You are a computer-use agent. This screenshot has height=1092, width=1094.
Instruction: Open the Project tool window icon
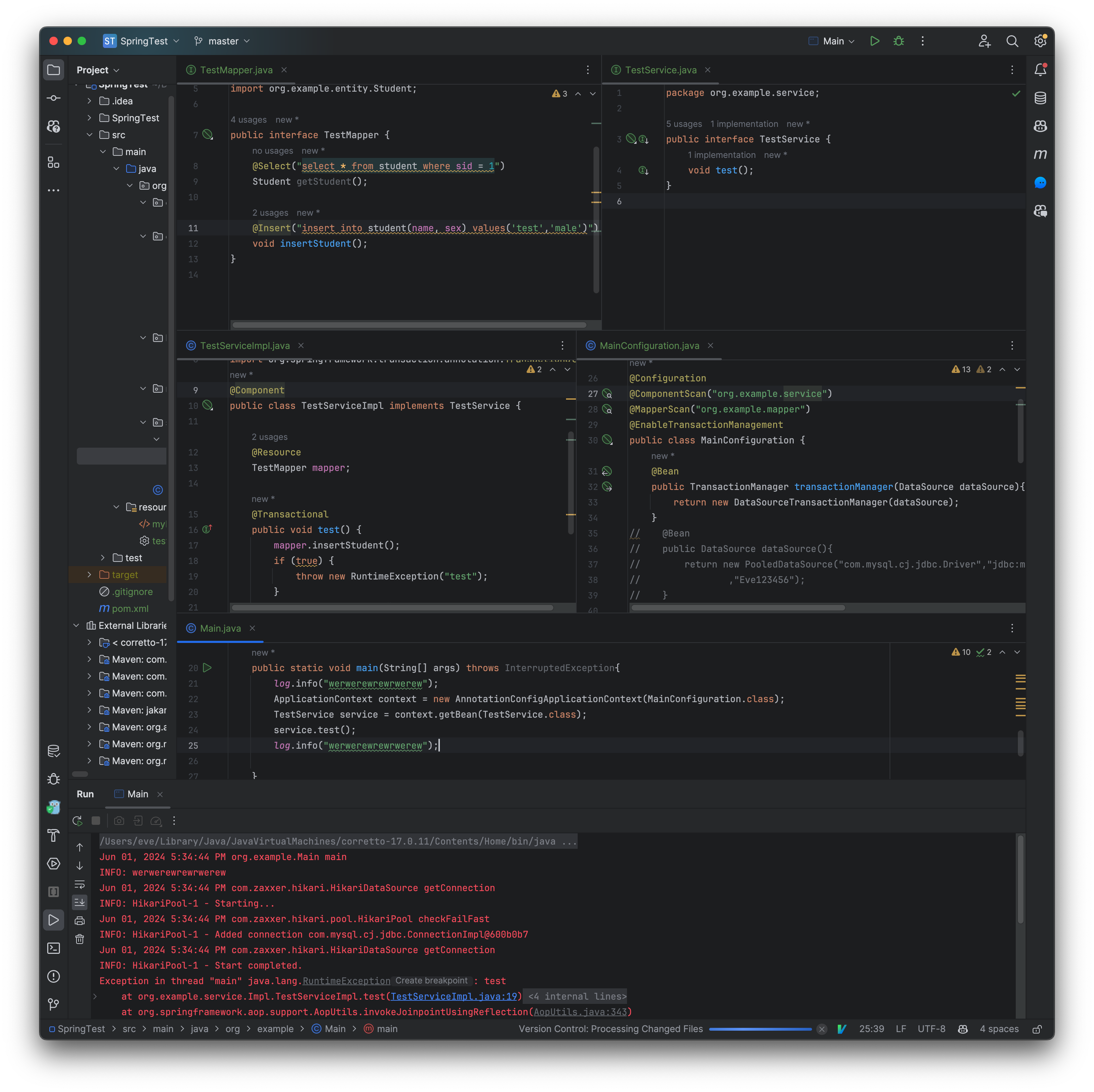(x=54, y=70)
